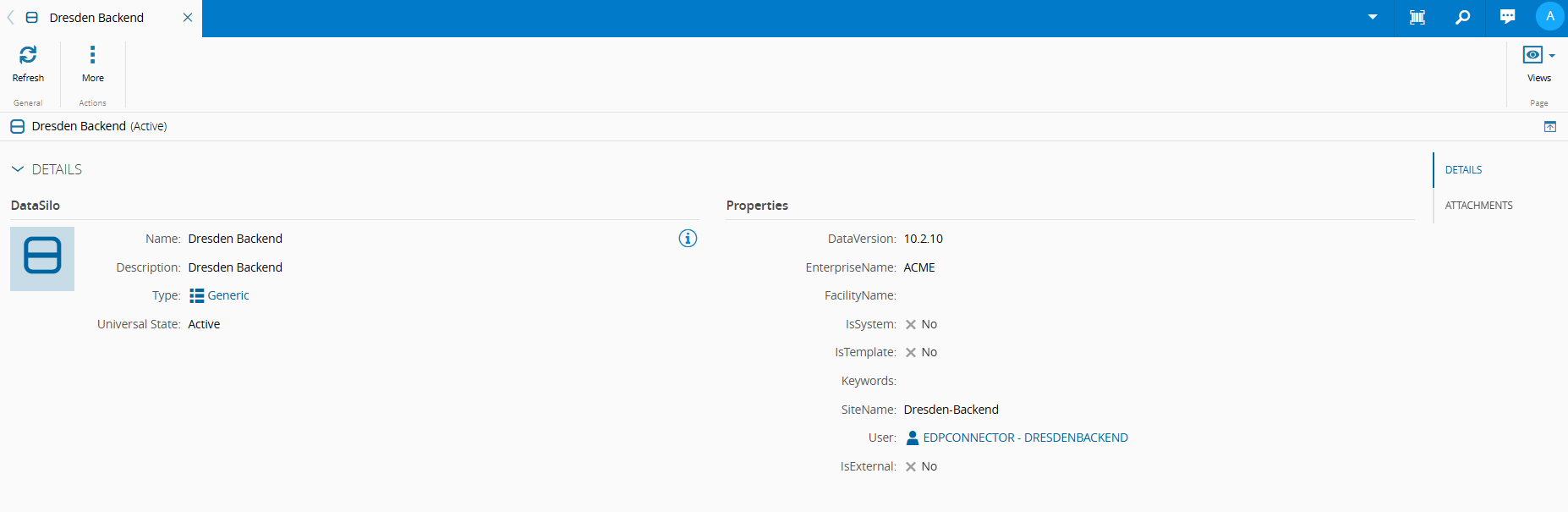The image size is (1568, 512).
Task: Click the Refresh icon
Action: [28, 56]
